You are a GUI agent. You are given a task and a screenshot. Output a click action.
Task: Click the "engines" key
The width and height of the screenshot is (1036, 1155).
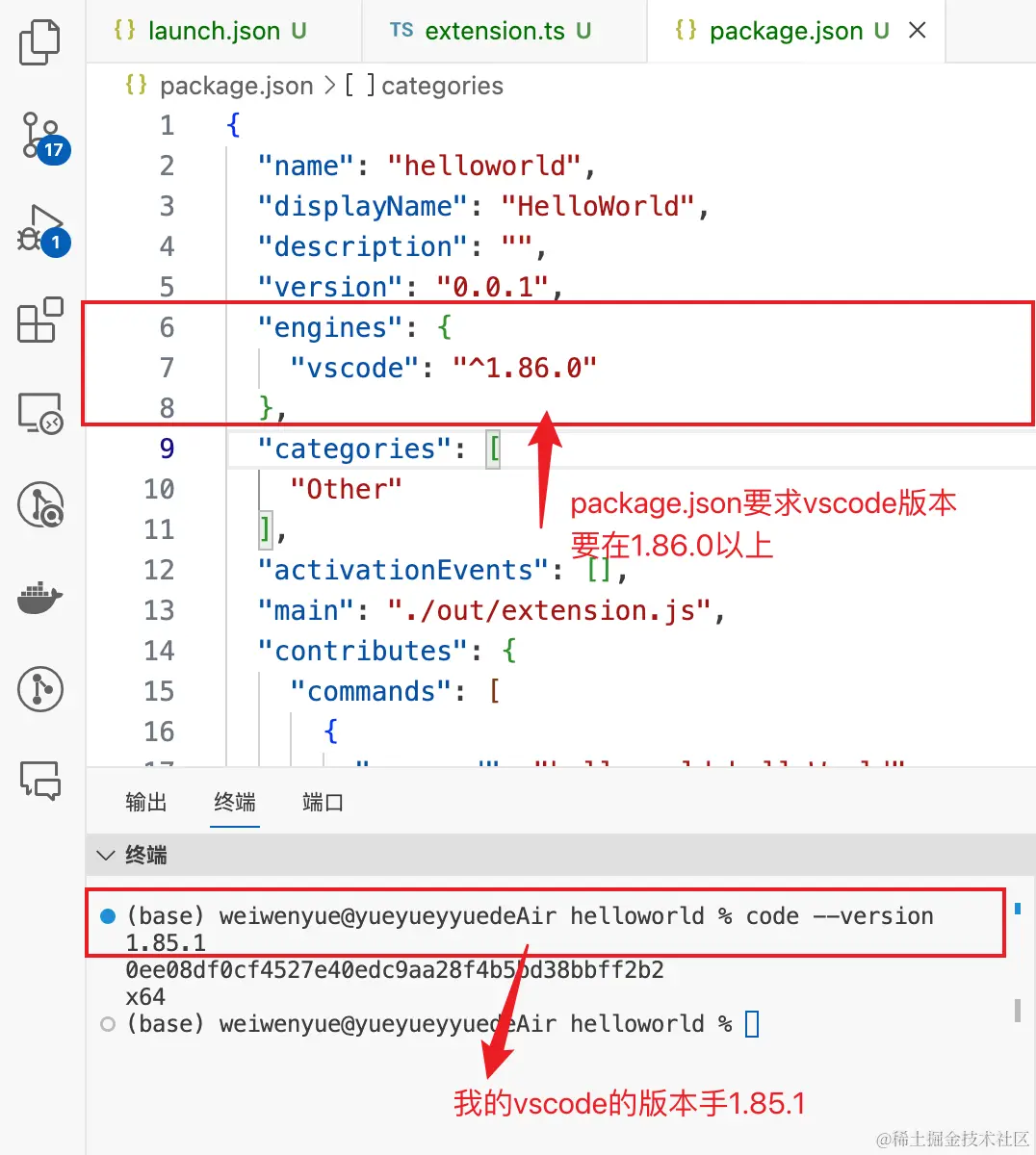click(331, 327)
